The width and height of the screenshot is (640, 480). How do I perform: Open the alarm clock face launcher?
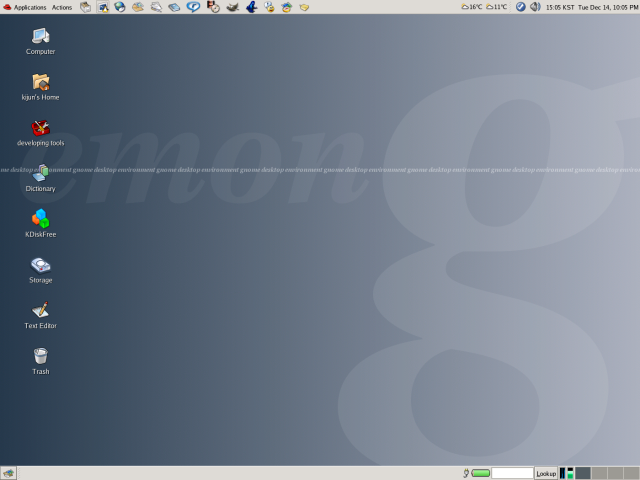click(287, 7)
